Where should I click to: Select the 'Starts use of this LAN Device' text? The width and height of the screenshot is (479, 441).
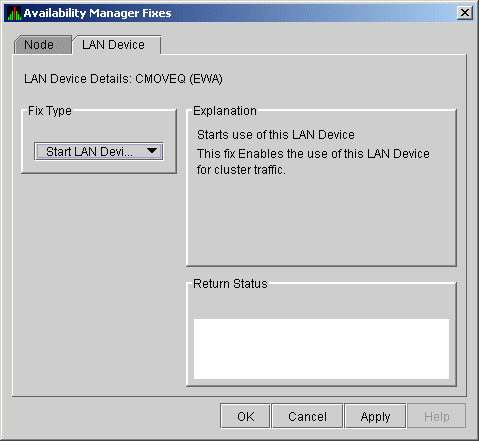276,135
